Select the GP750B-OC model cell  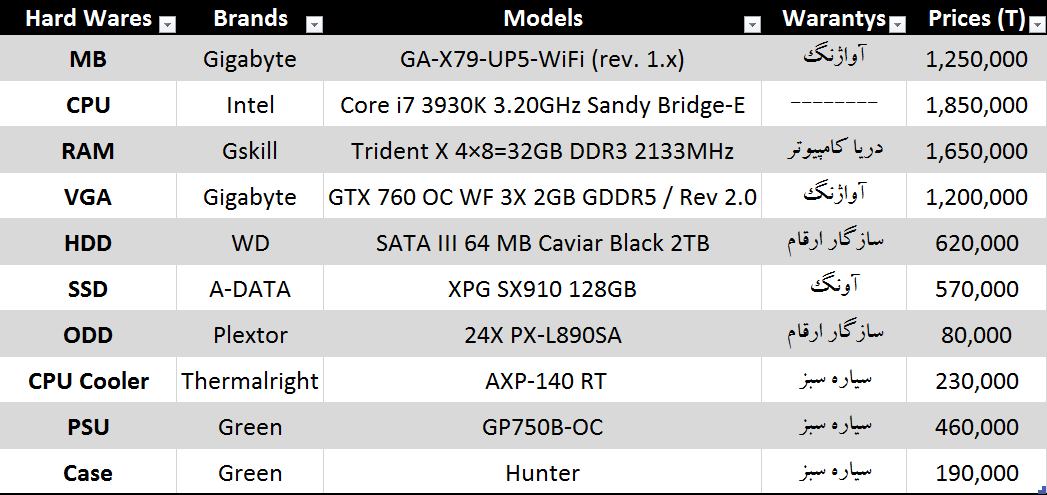coord(543,427)
